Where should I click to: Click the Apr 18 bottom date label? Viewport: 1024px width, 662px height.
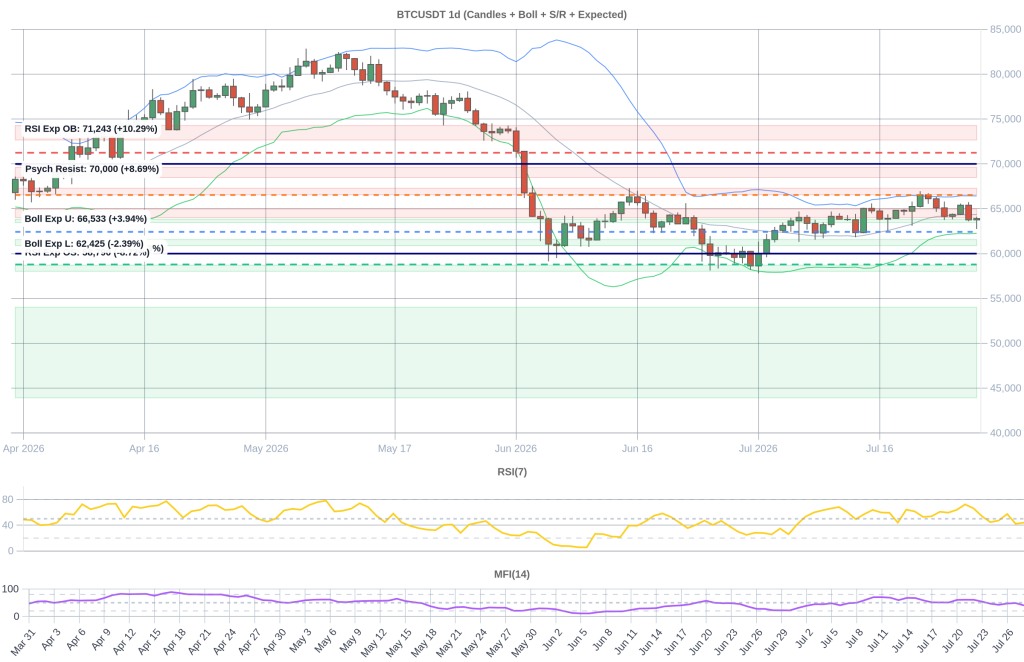pos(174,642)
